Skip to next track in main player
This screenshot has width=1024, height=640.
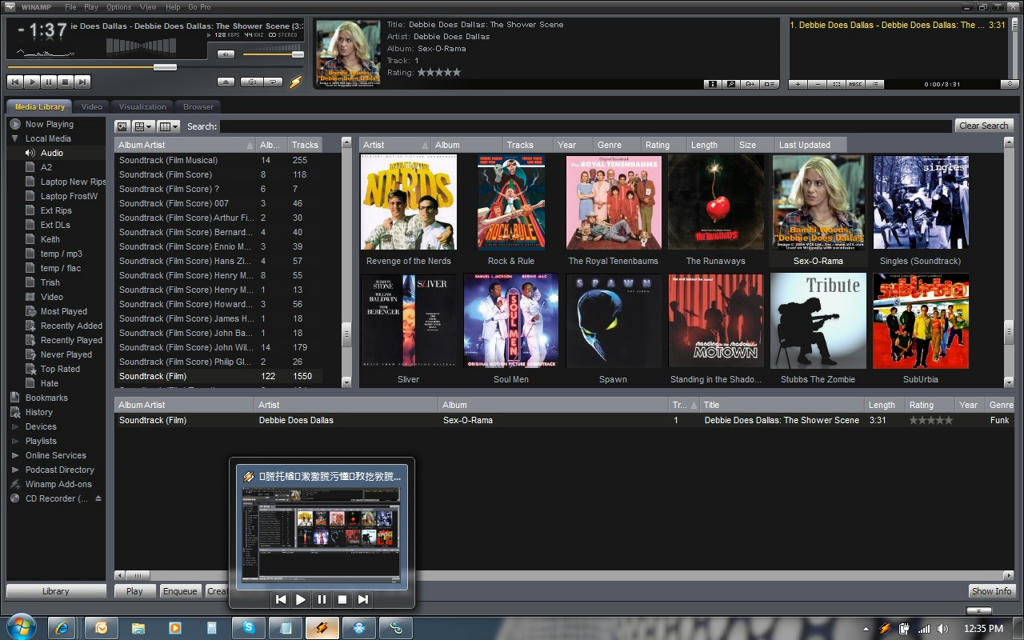tap(82, 82)
